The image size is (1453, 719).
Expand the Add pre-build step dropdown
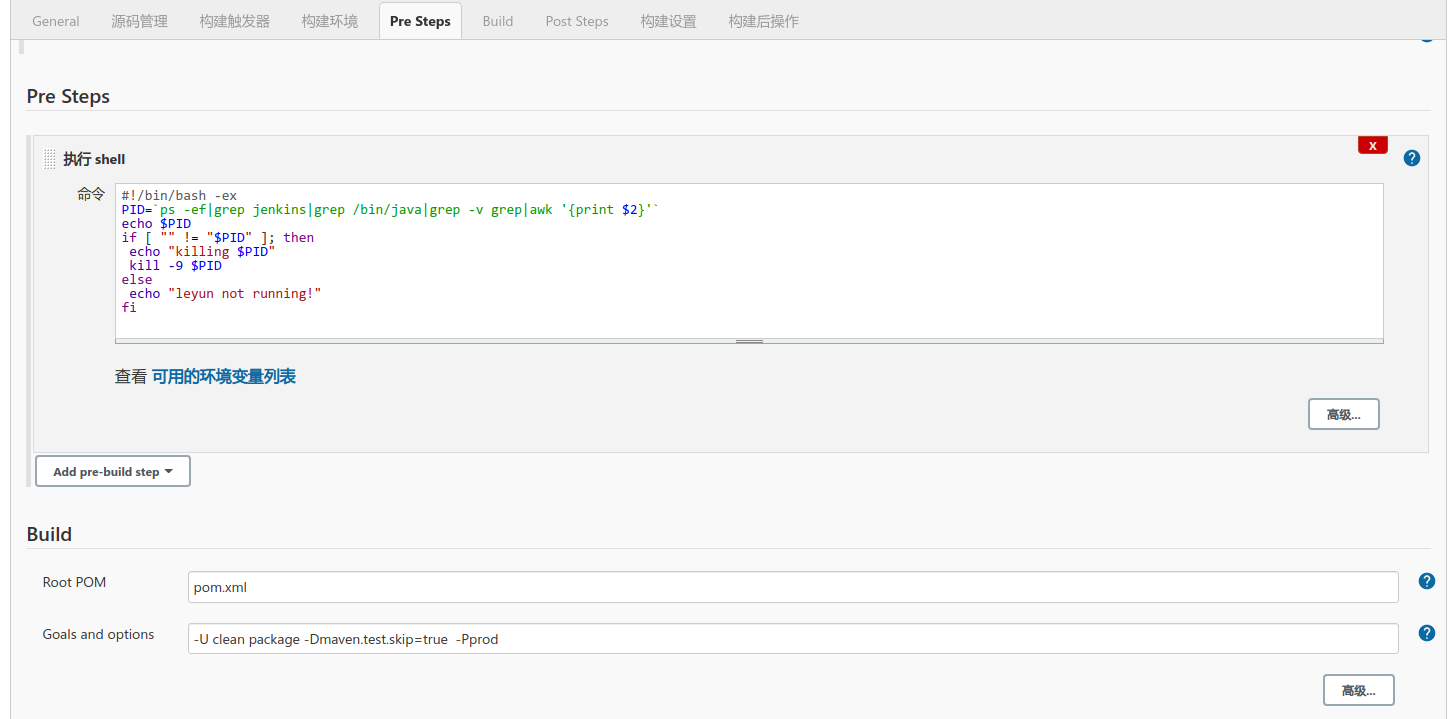[113, 471]
